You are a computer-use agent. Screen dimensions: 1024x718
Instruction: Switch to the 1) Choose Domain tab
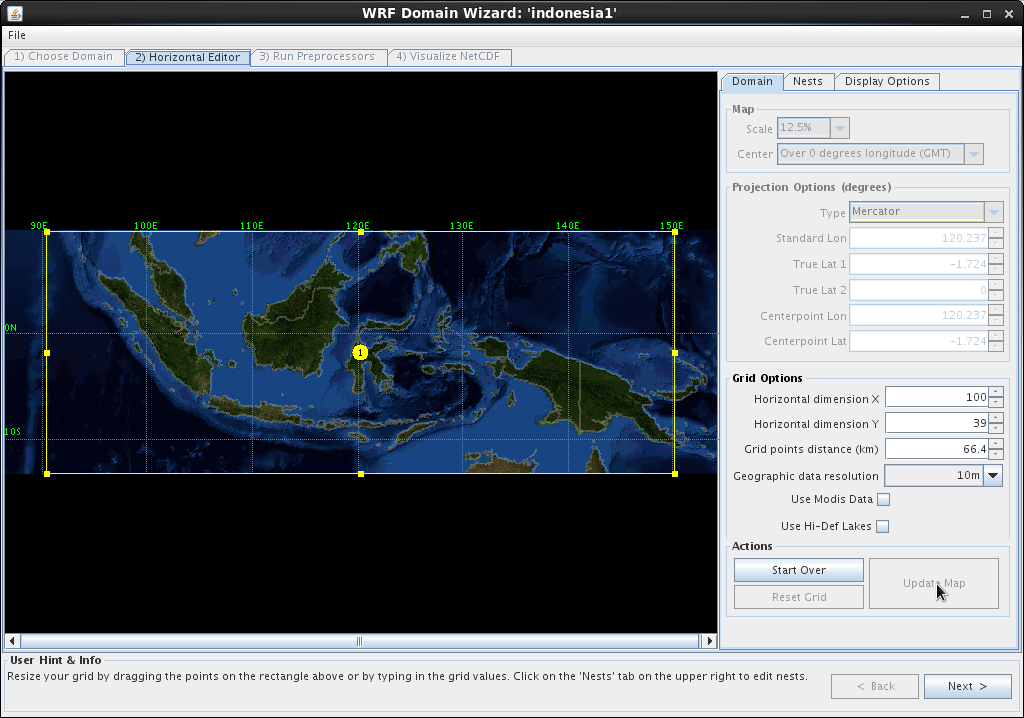63,57
